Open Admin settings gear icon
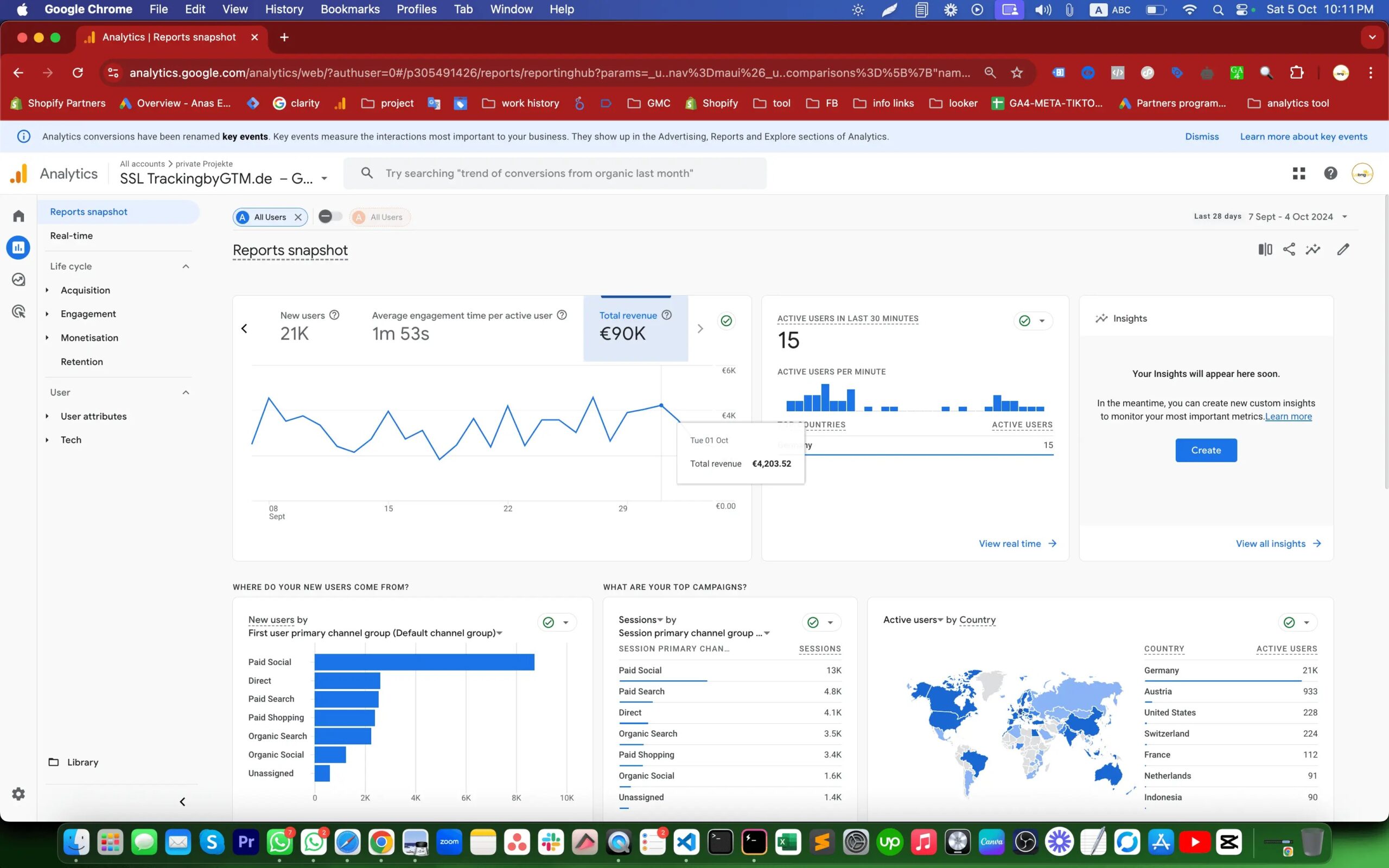The width and height of the screenshot is (1389, 868). tap(18, 794)
